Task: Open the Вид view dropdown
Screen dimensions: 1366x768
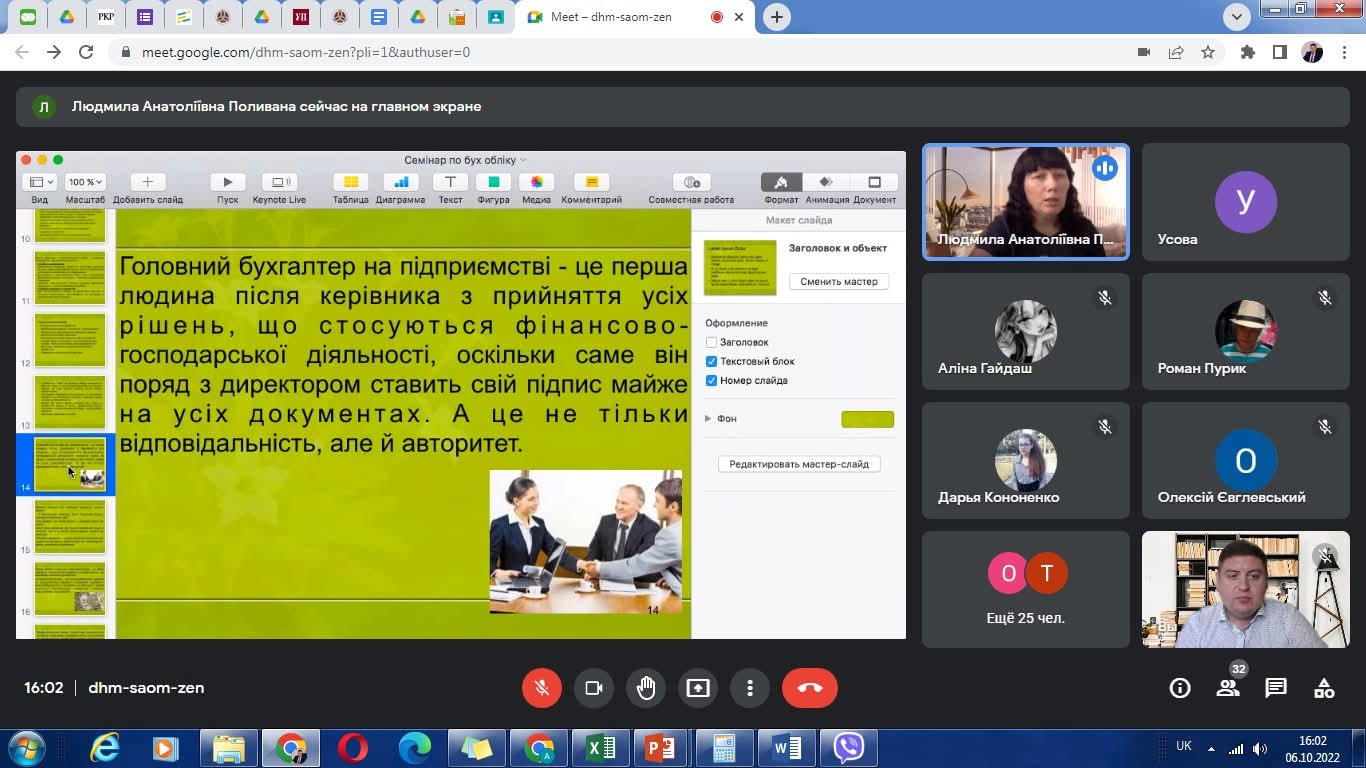Action: pos(40,182)
